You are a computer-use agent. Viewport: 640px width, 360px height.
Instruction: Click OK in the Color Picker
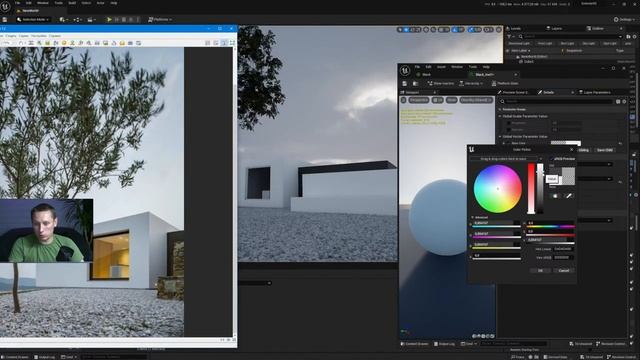pos(540,271)
